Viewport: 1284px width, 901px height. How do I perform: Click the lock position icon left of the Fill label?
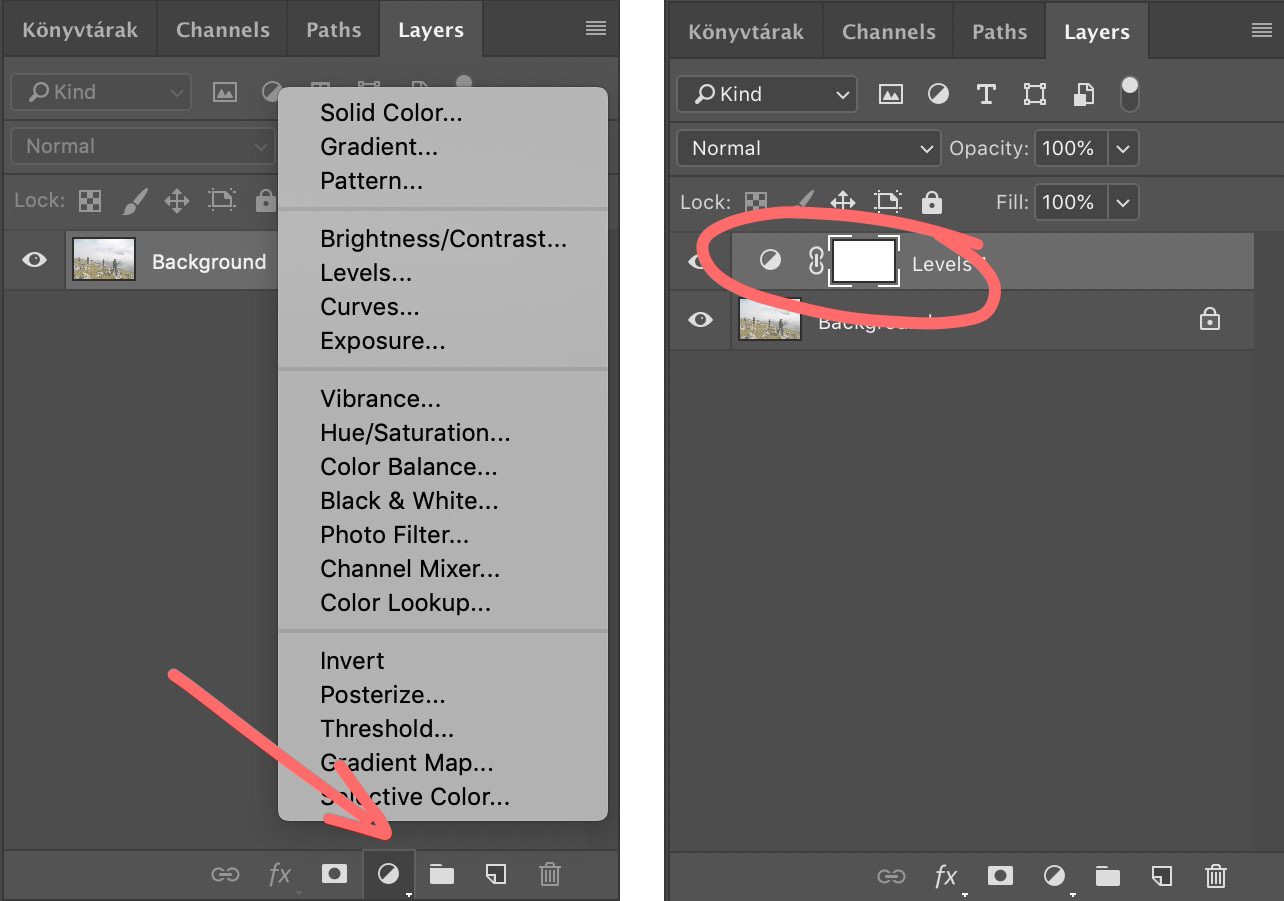[843, 202]
